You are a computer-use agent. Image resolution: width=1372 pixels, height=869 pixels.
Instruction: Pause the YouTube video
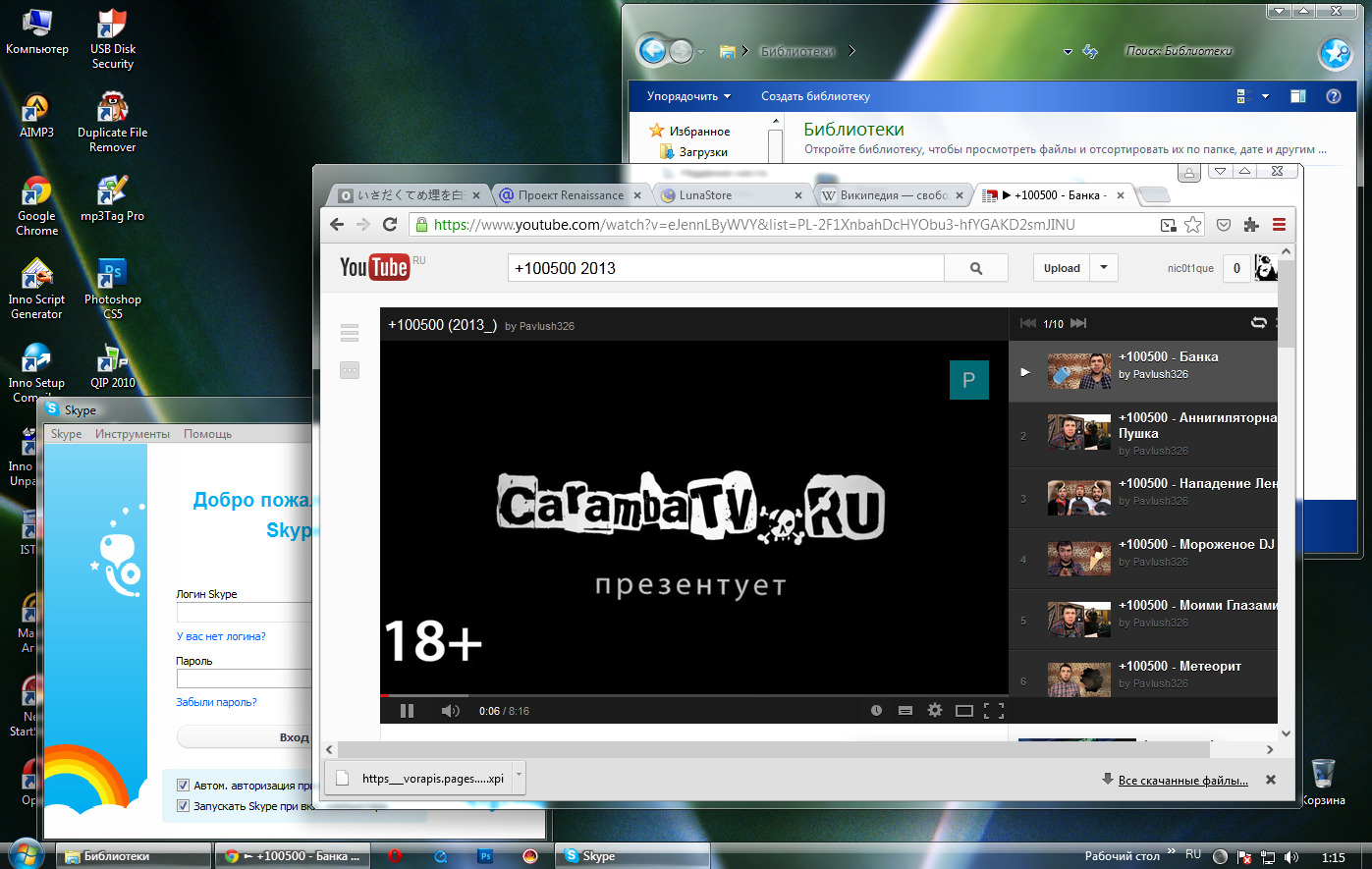[x=408, y=711]
